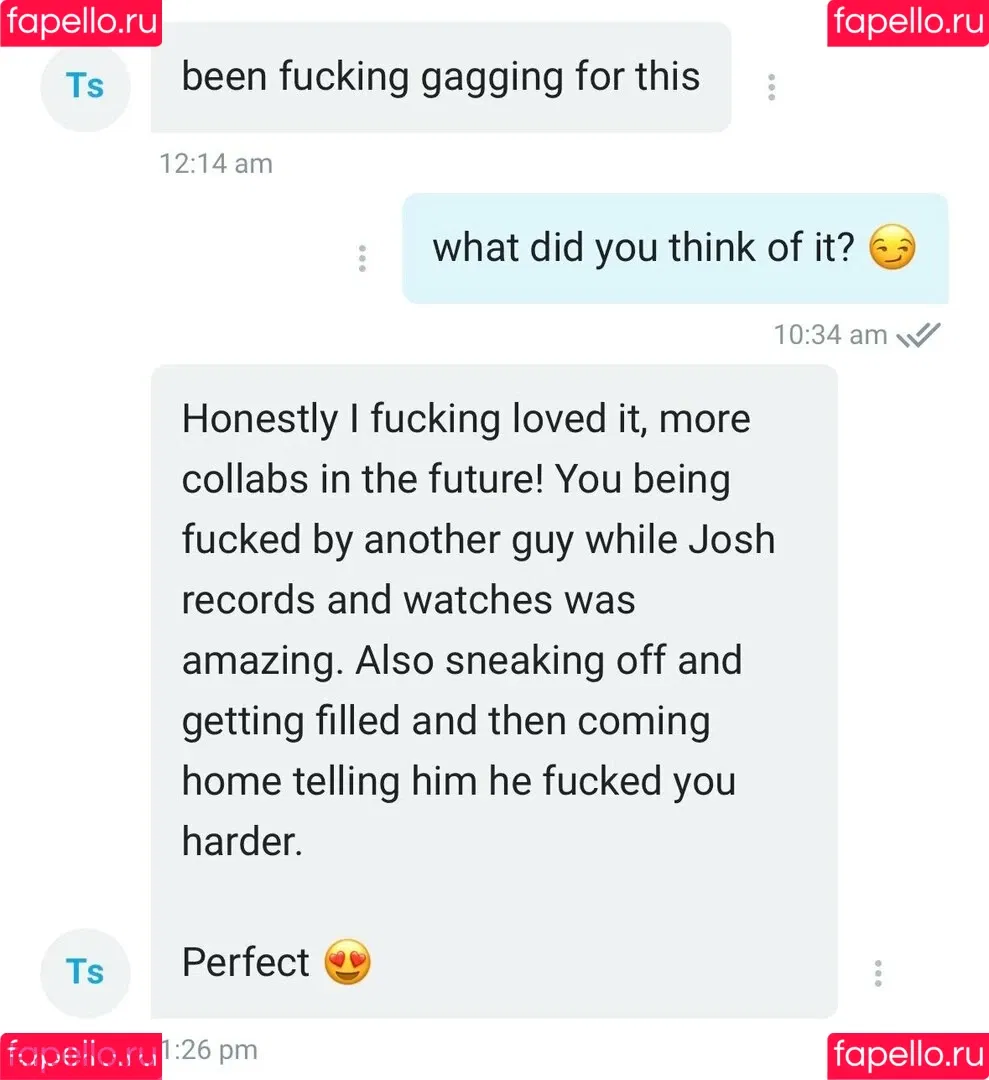Open the Ts avatar beside the top message

pos(85,87)
